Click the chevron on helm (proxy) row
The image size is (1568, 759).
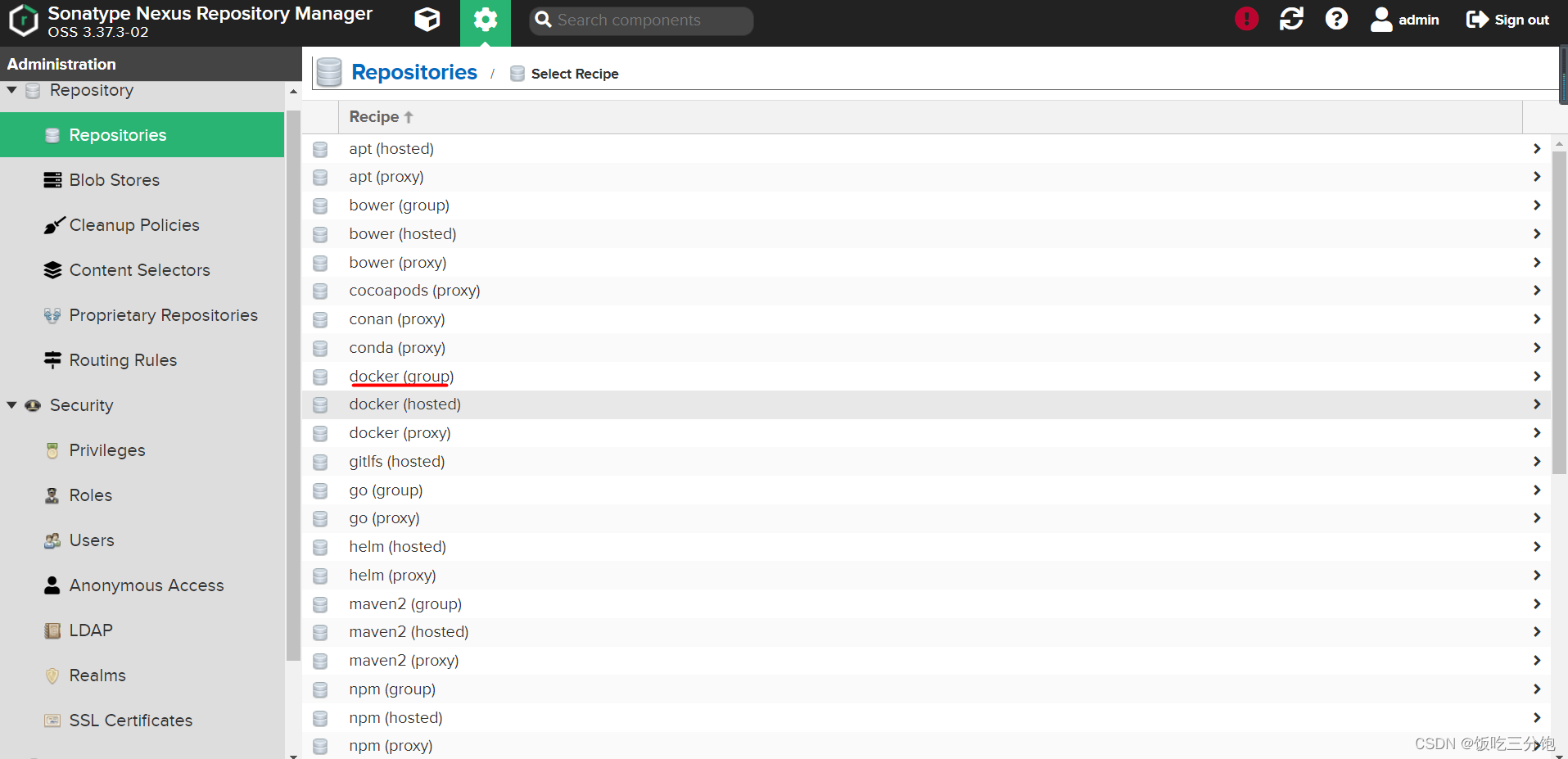[1537, 576]
